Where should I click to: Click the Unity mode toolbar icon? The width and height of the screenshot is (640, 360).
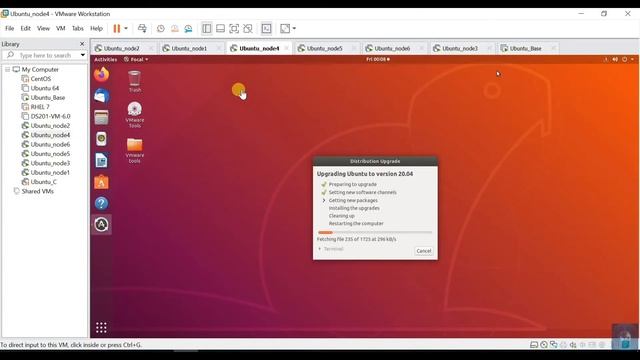tap(248, 29)
